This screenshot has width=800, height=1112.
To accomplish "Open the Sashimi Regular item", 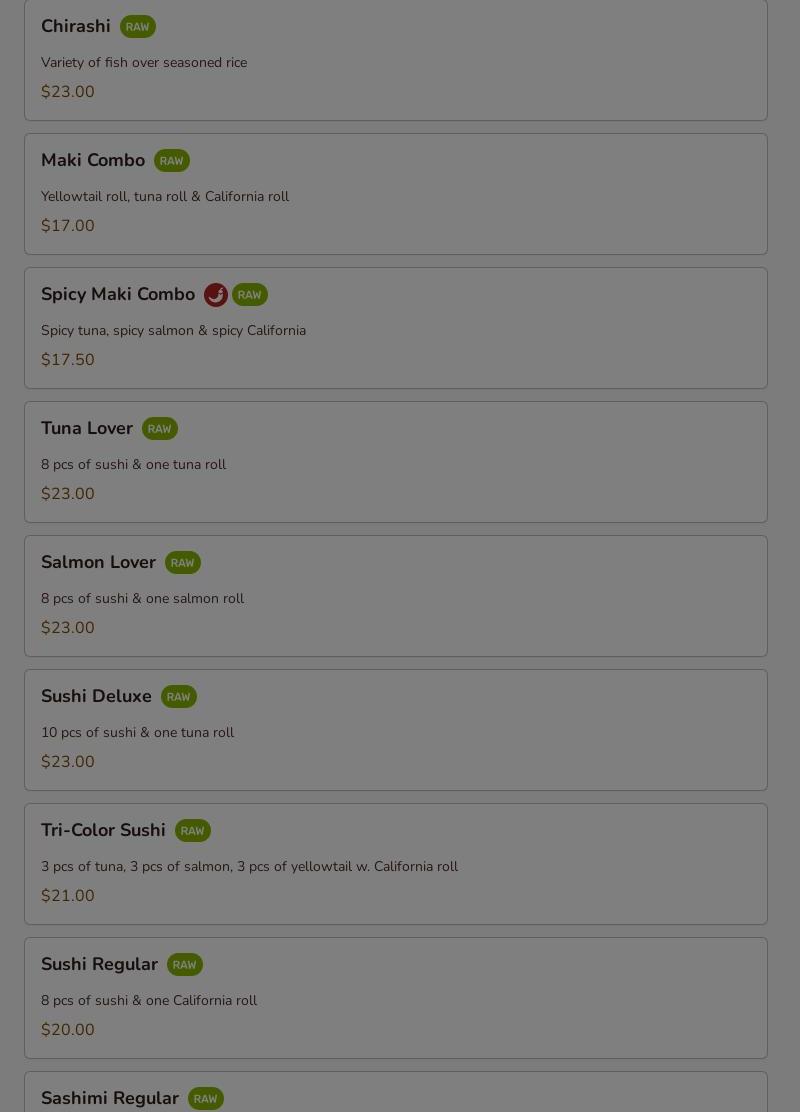I will pos(396,1092).
